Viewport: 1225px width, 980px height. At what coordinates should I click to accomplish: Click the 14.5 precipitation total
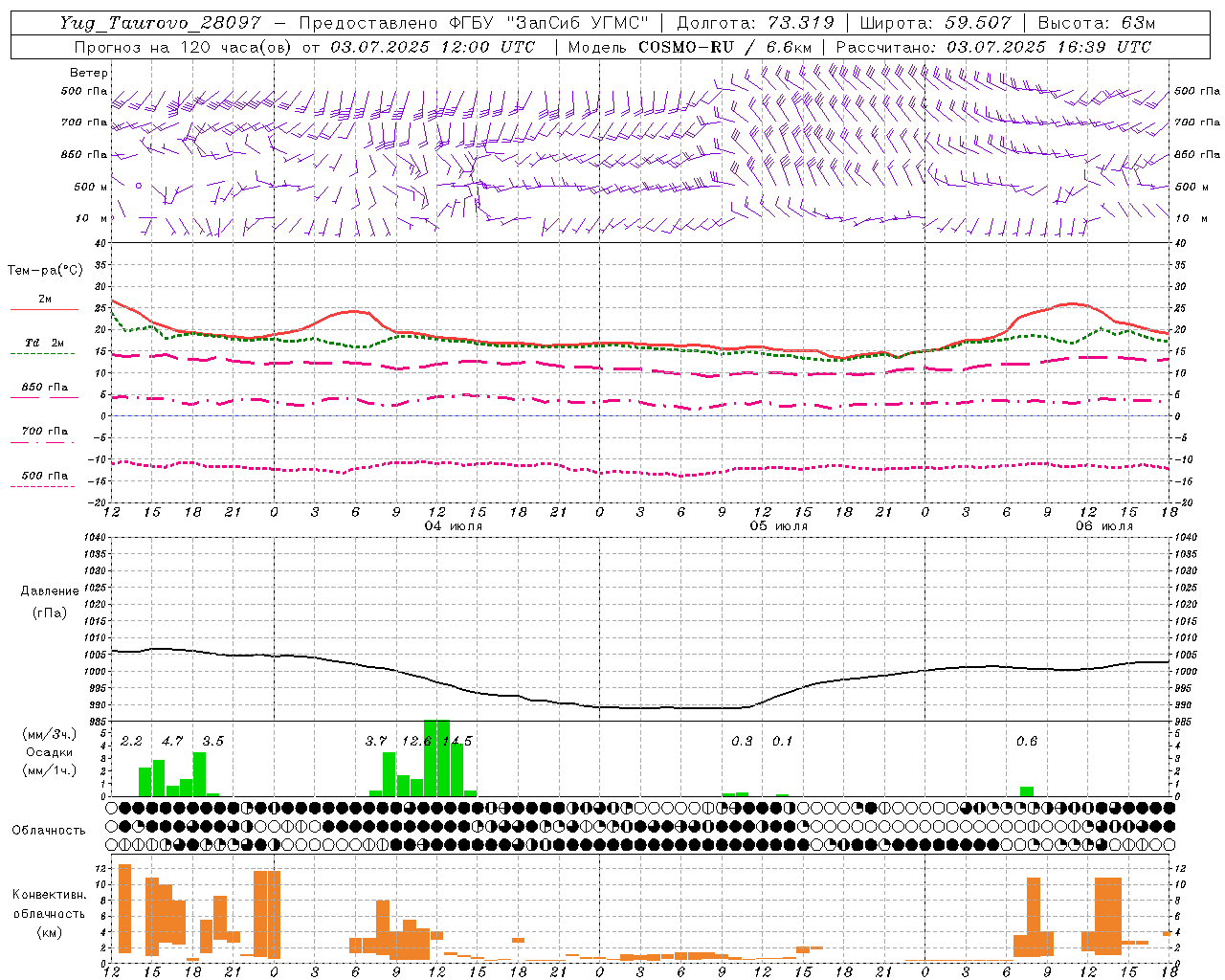coord(457,742)
